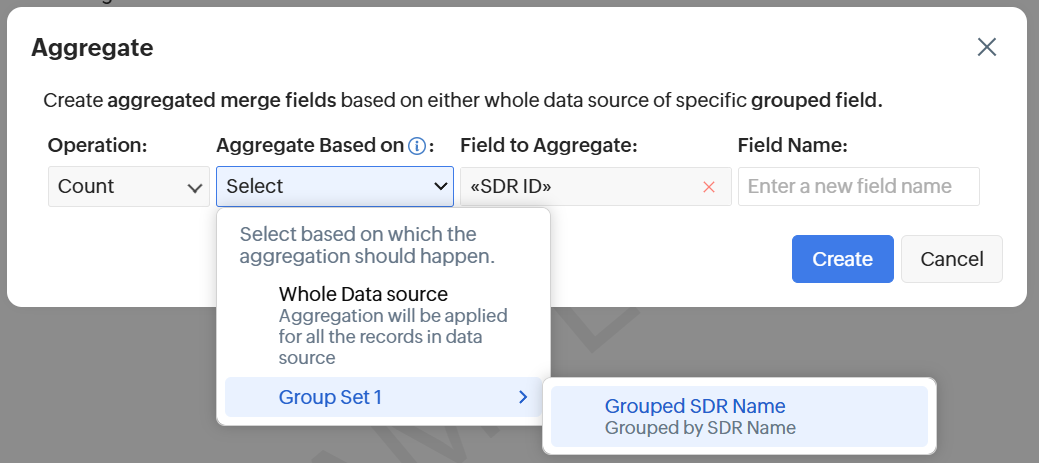Click the Aggregate dialog title
Screen dimensions: 1039x463
point(92,47)
